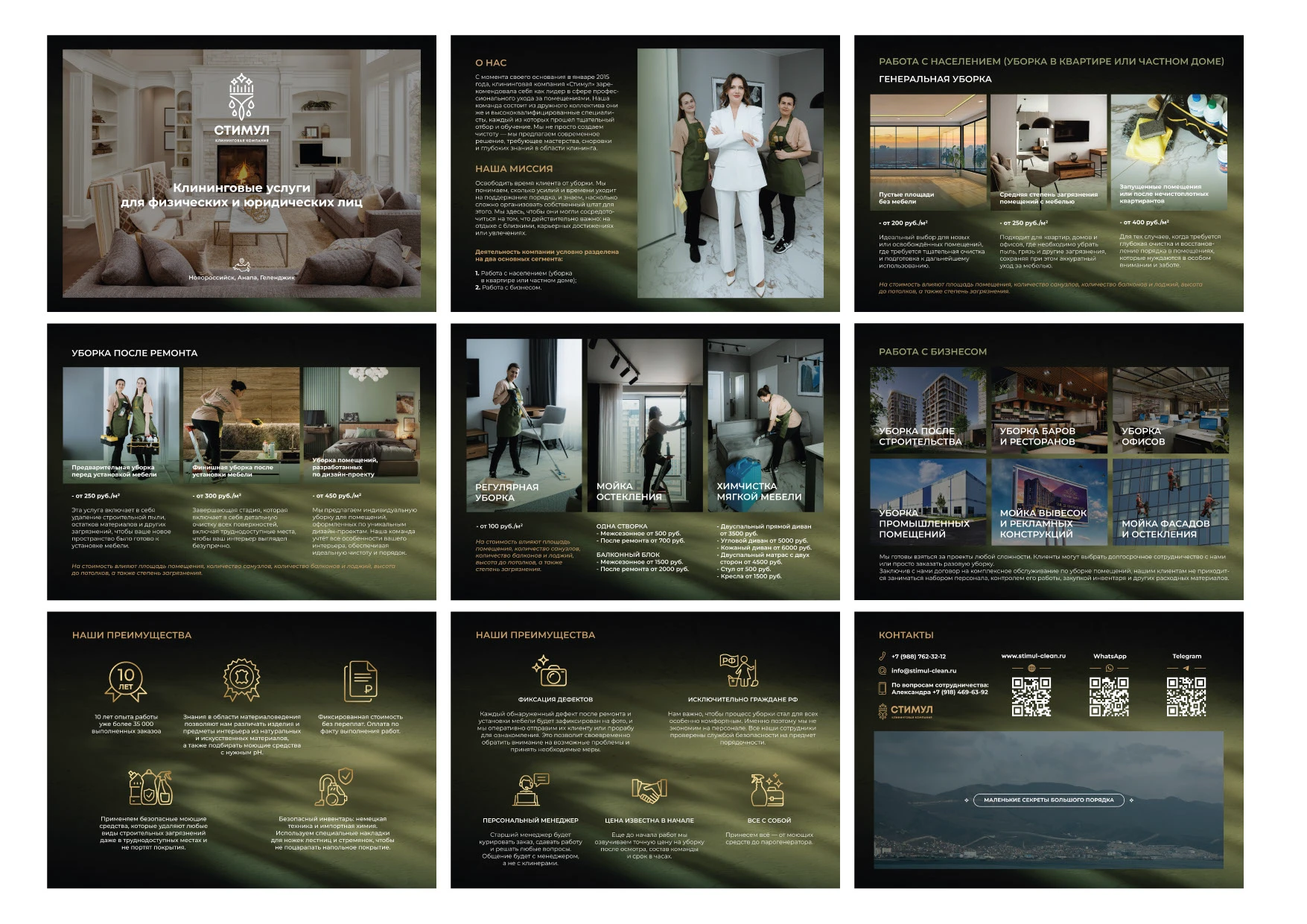Image resolution: width=1307 pixels, height=924 pixels.
Task: Click the fixed cost ruble document icon
Action: pyautogui.click(x=360, y=681)
